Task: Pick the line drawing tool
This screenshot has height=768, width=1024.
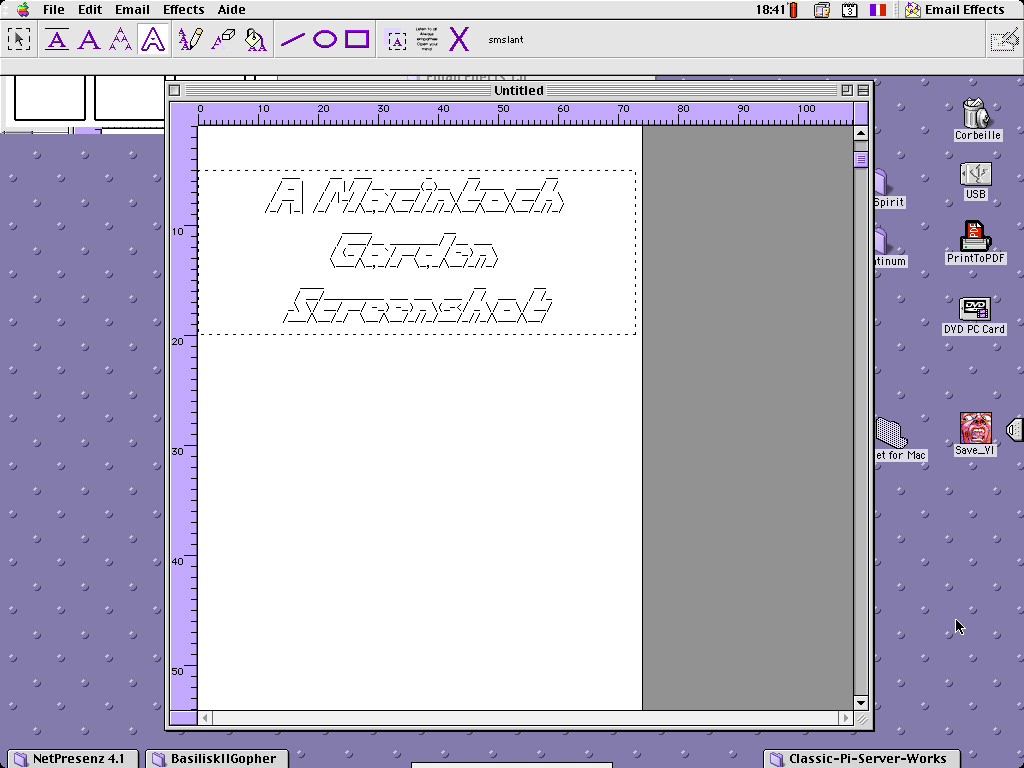Action: coord(292,40)
